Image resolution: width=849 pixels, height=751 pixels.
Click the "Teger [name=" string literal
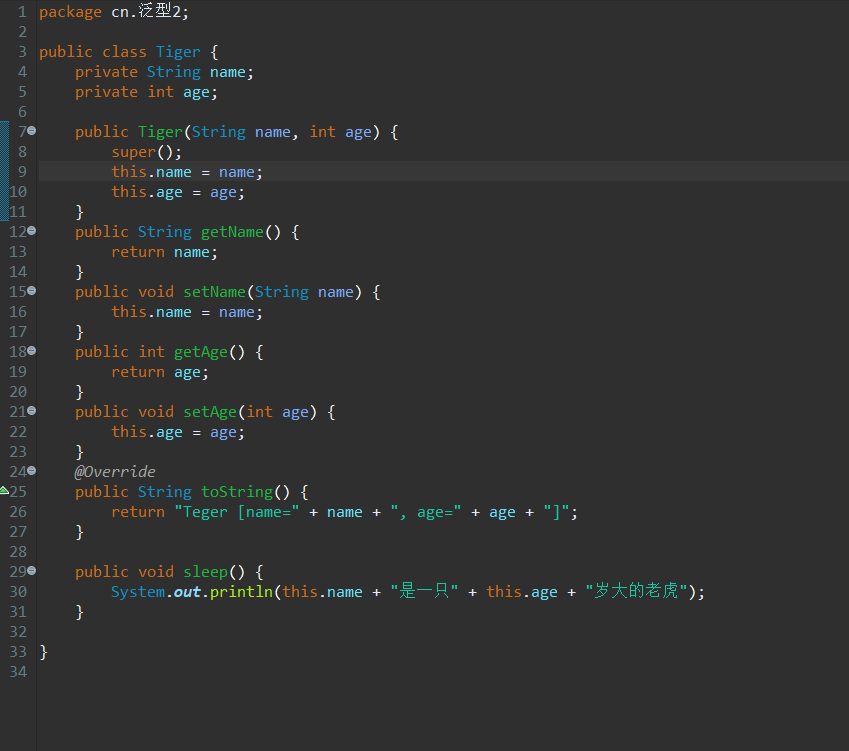(237, 512)
